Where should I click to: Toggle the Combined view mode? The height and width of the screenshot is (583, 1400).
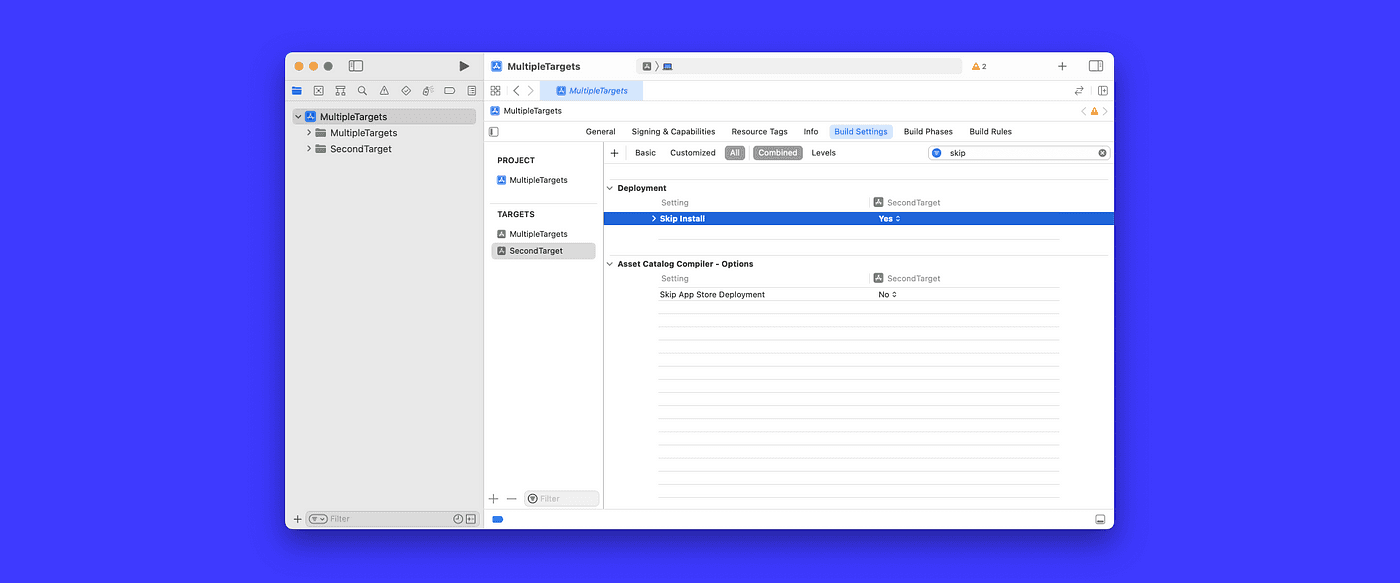[777, 152]
